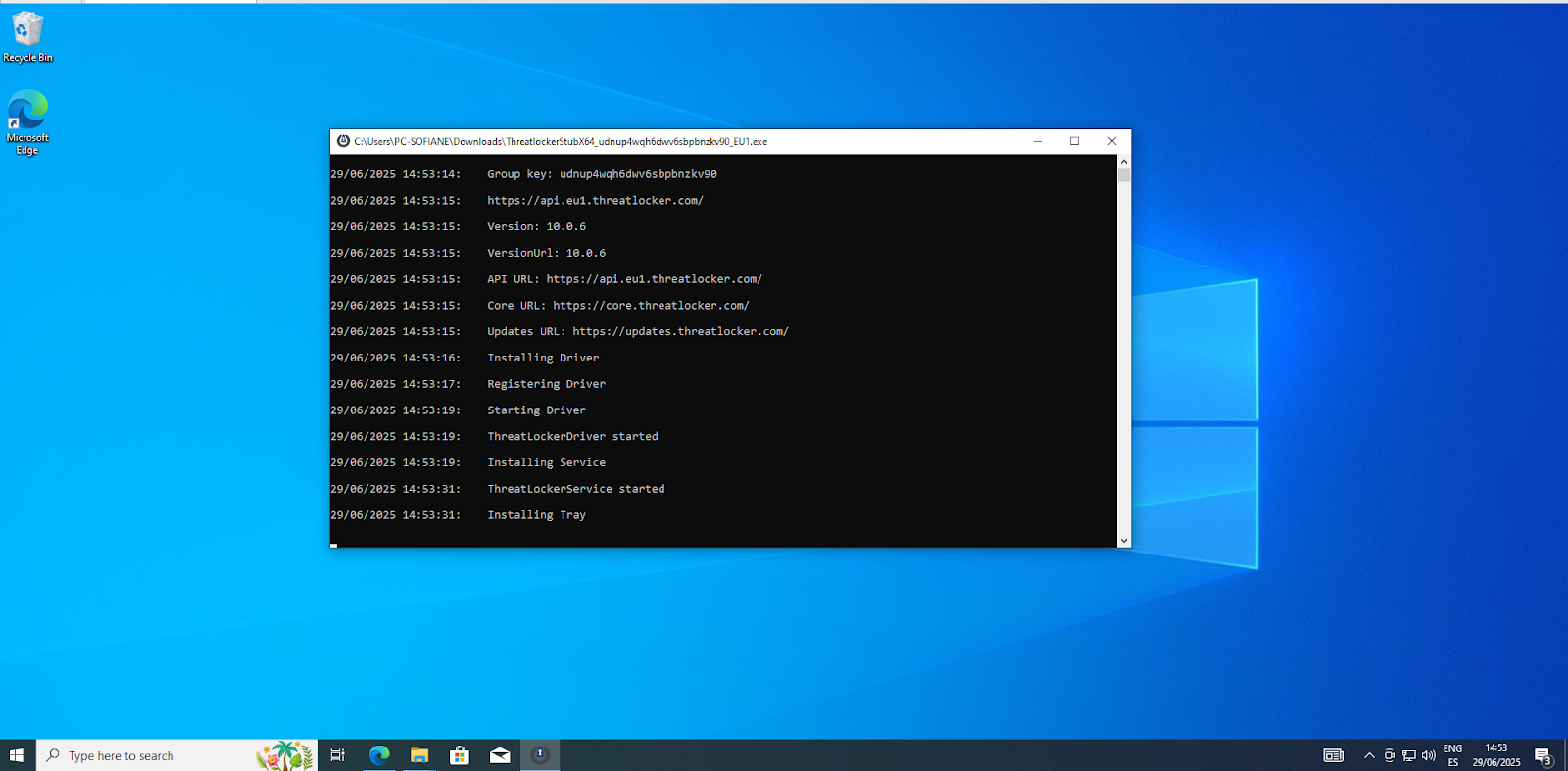The width and height of the screenshot is (1568, 771).
Task: Click the Starting Driver log line
Action: tap(458, 410)
